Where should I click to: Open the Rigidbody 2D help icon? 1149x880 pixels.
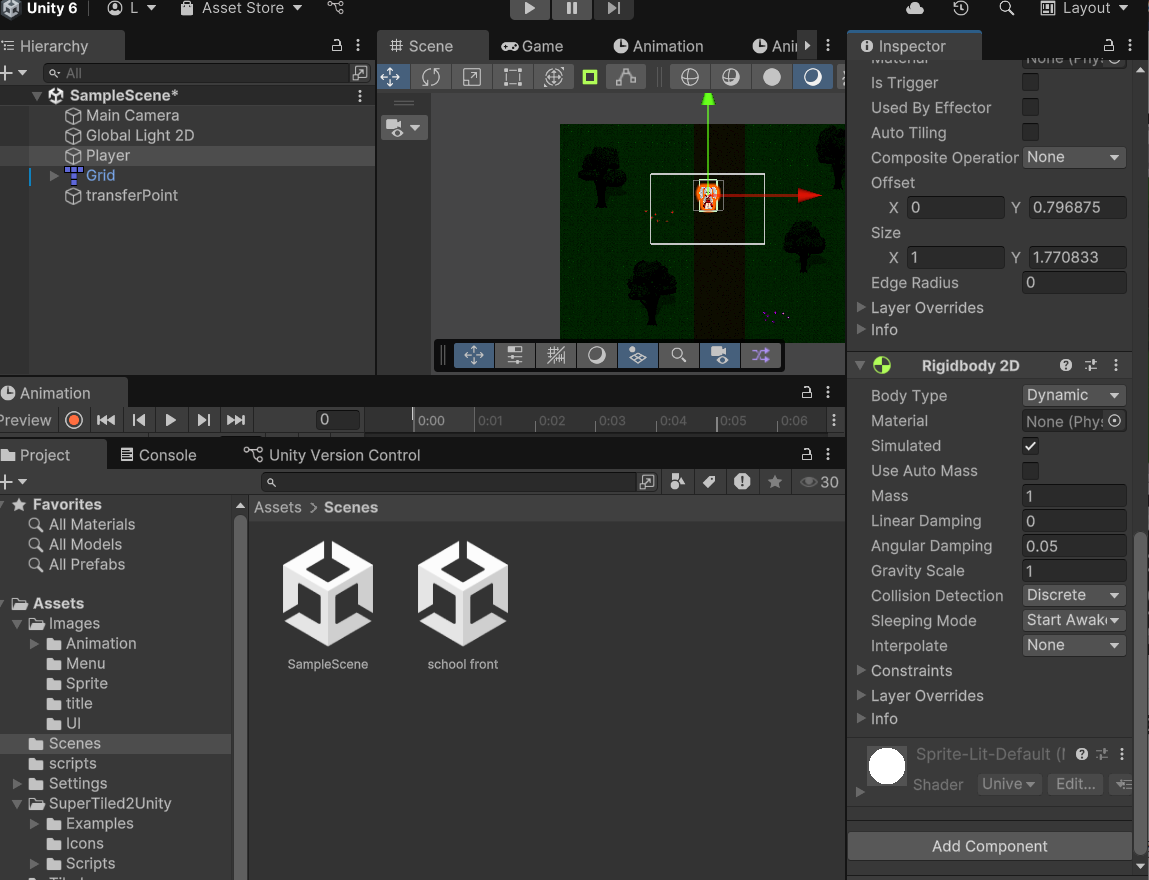[1065, 365]
